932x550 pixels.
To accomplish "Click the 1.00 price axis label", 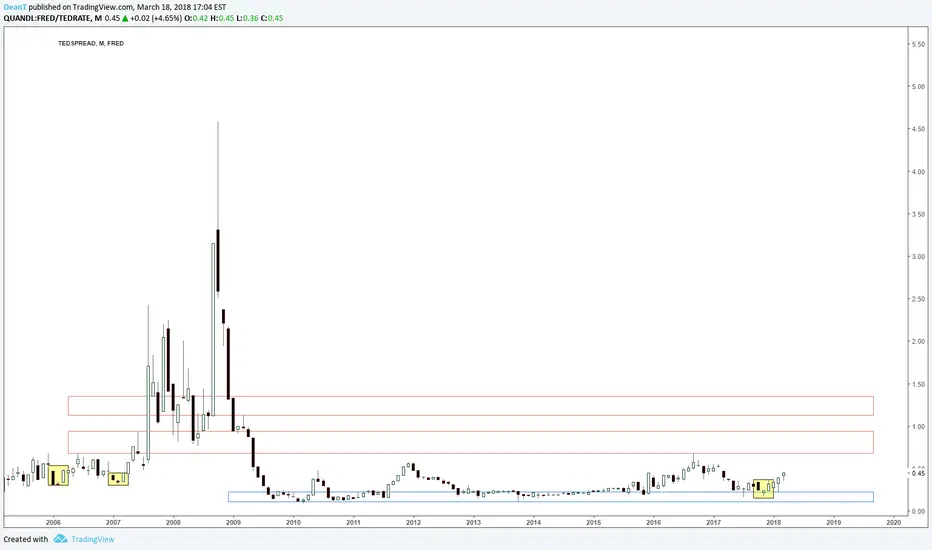I will click(918, 427).
